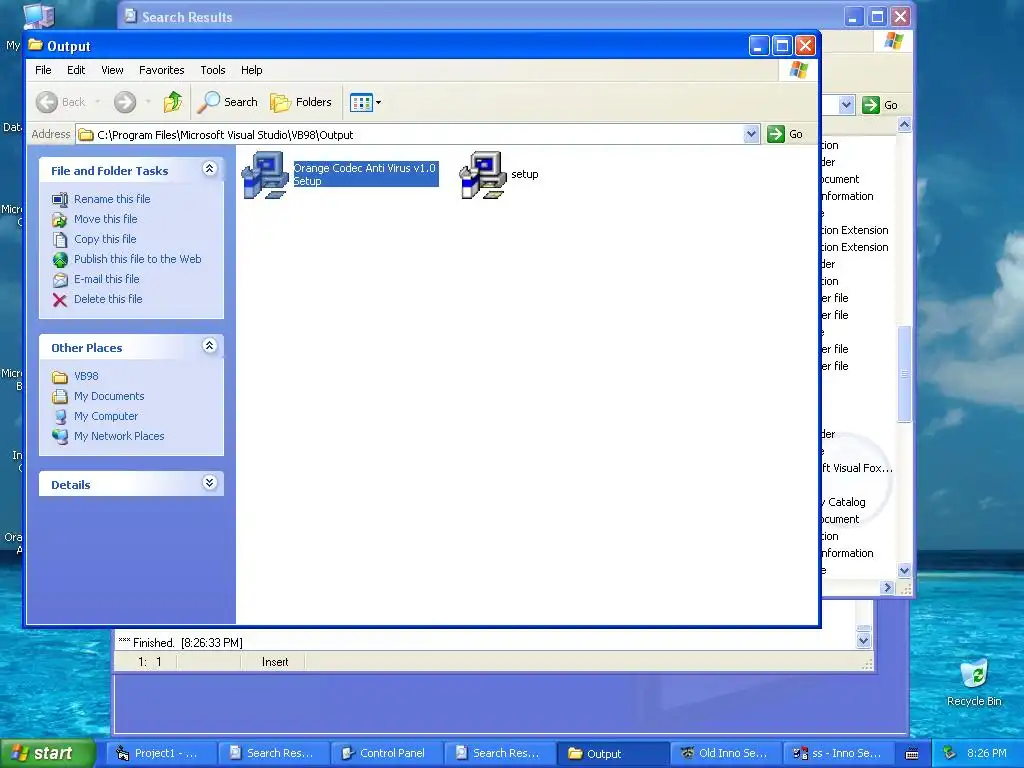Click the Output folder title bar icon
The height and width of the screenshot is (768, 1024).
36,46
